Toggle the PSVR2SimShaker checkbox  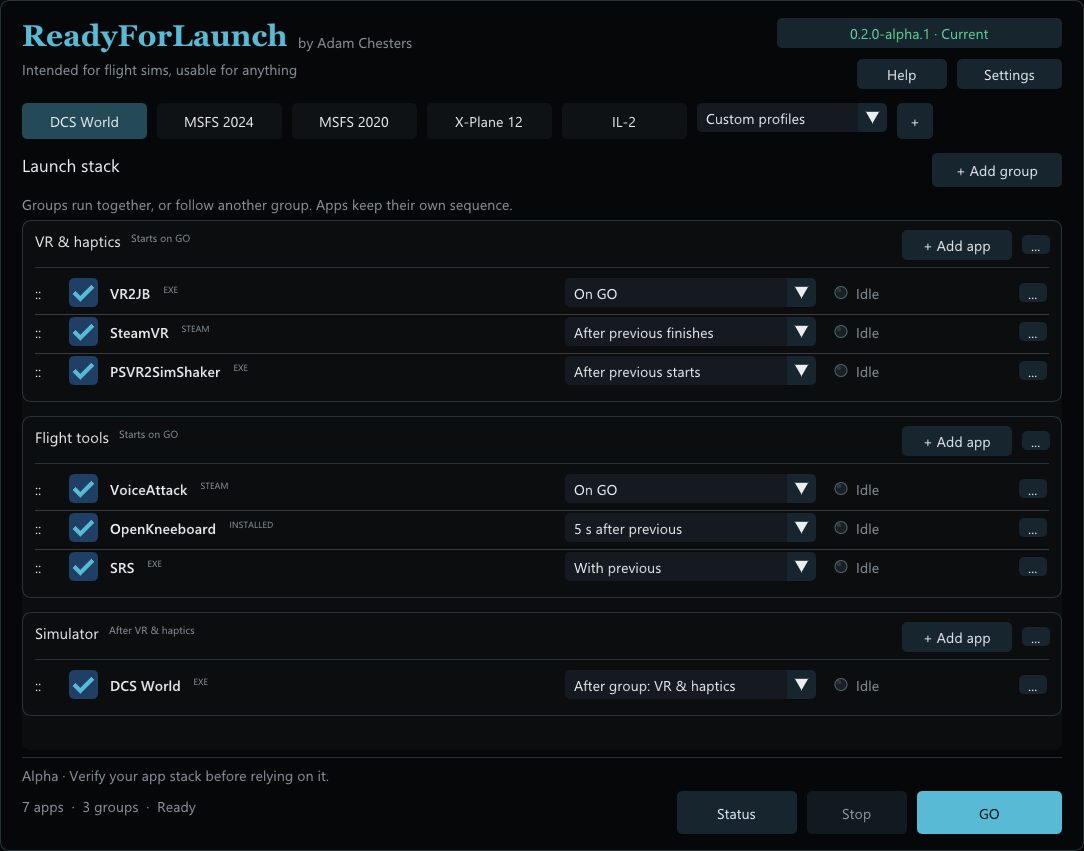pyautogui.click(x=83, y=371)
